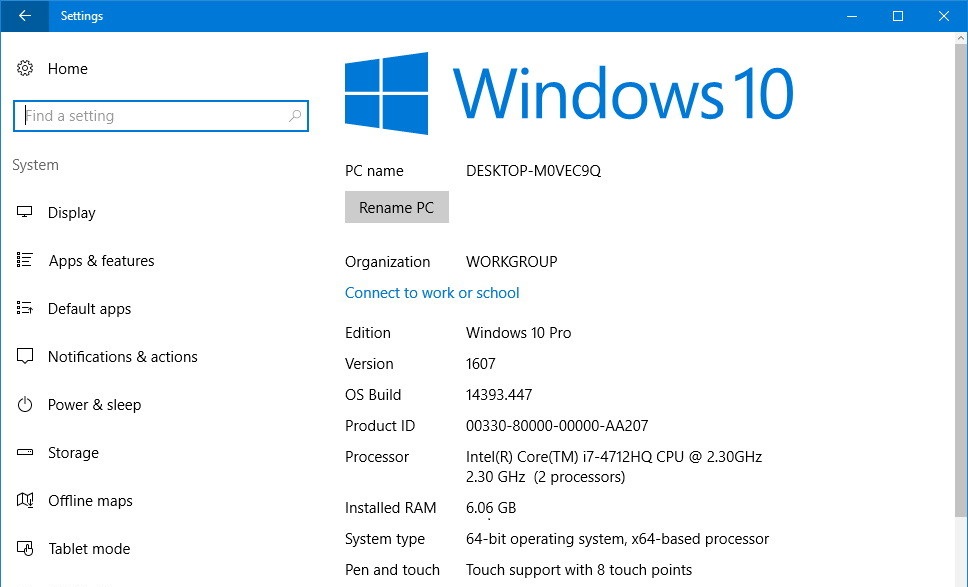968x587 pixels.
Task: Click the PC name DESKTOP-M0VEC9Q text
Action: coord(533,171)
